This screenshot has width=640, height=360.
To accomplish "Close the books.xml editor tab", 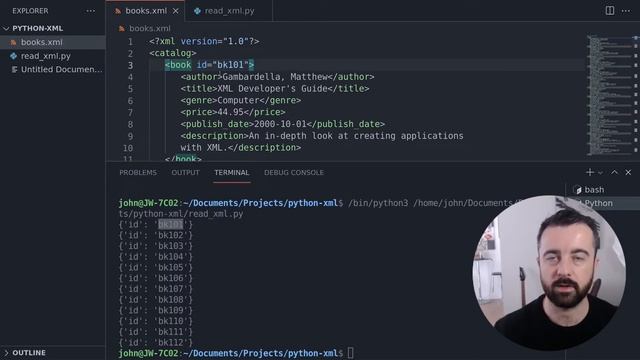I will click(176, 11).
